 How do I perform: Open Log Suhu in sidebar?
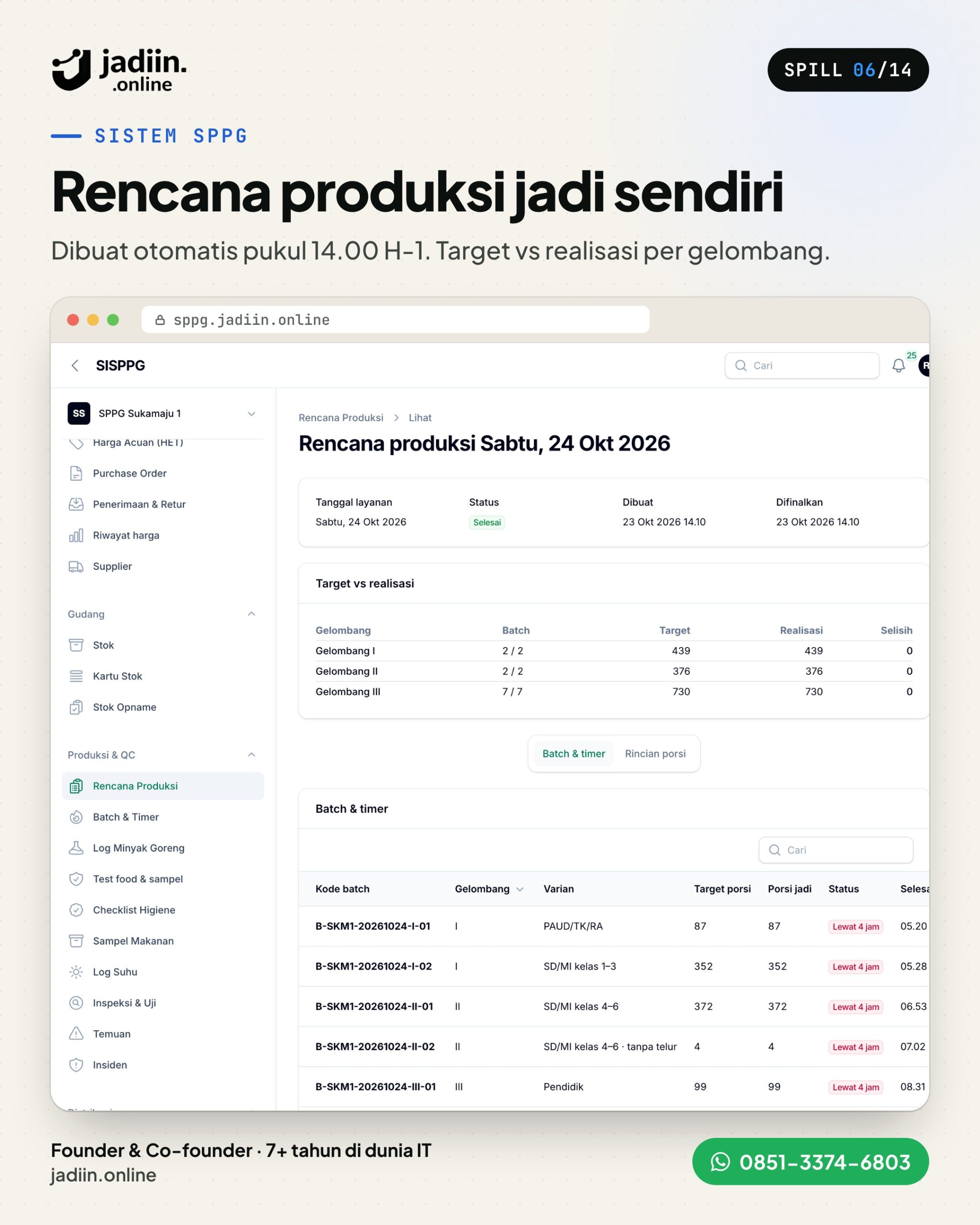[x=163, y=971]
